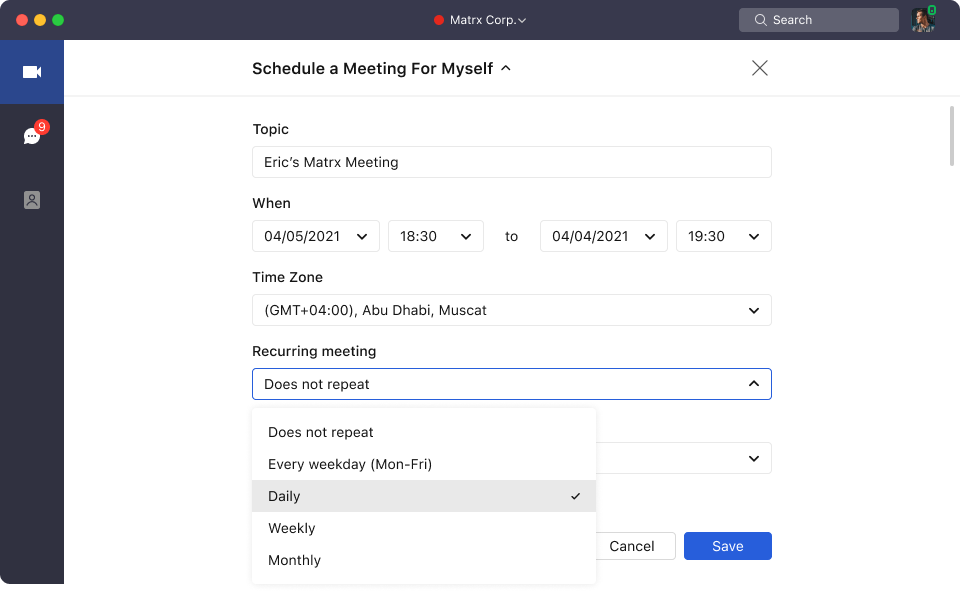
Task: Open the start date 04/05/2021 dropdown
Action: pos(315,236)
